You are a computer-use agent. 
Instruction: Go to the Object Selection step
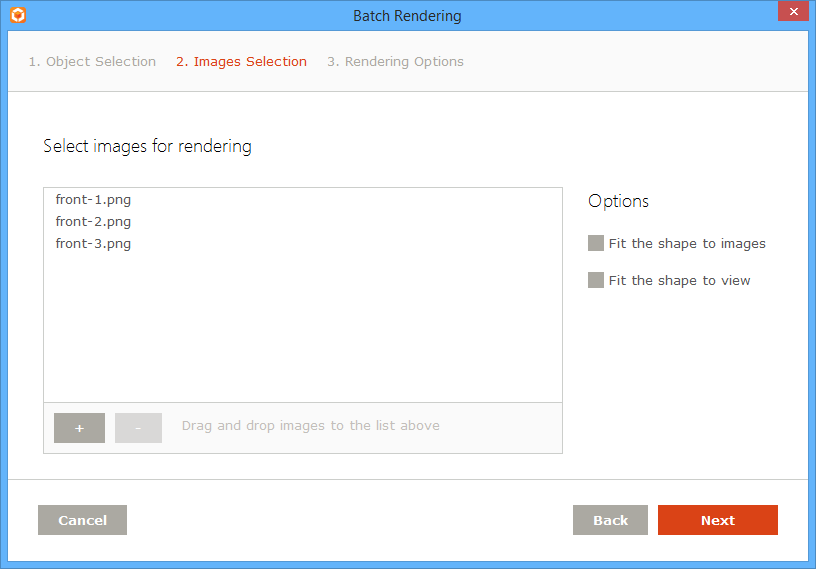click(92, 61)
